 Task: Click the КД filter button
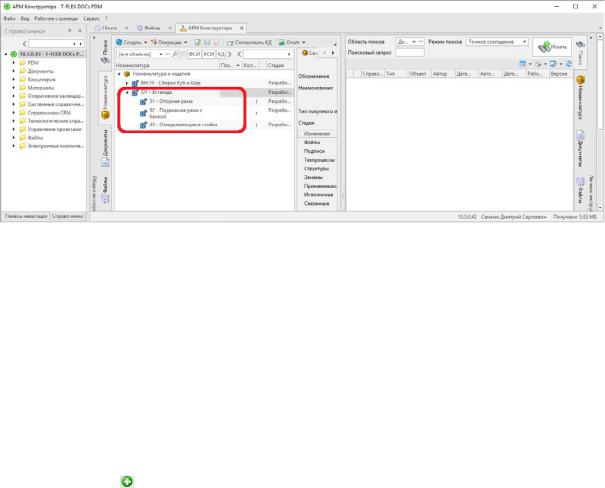[x=221, y=54]
